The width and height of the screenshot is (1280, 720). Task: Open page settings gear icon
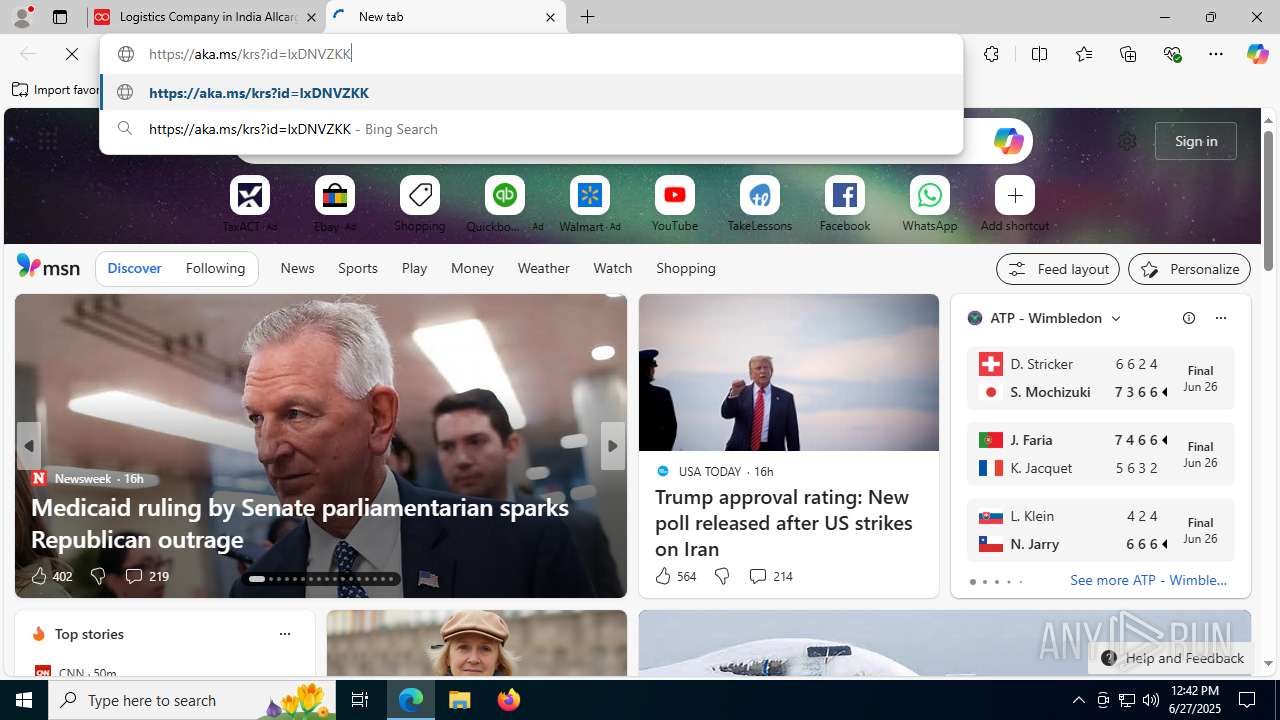[1127, 141]
